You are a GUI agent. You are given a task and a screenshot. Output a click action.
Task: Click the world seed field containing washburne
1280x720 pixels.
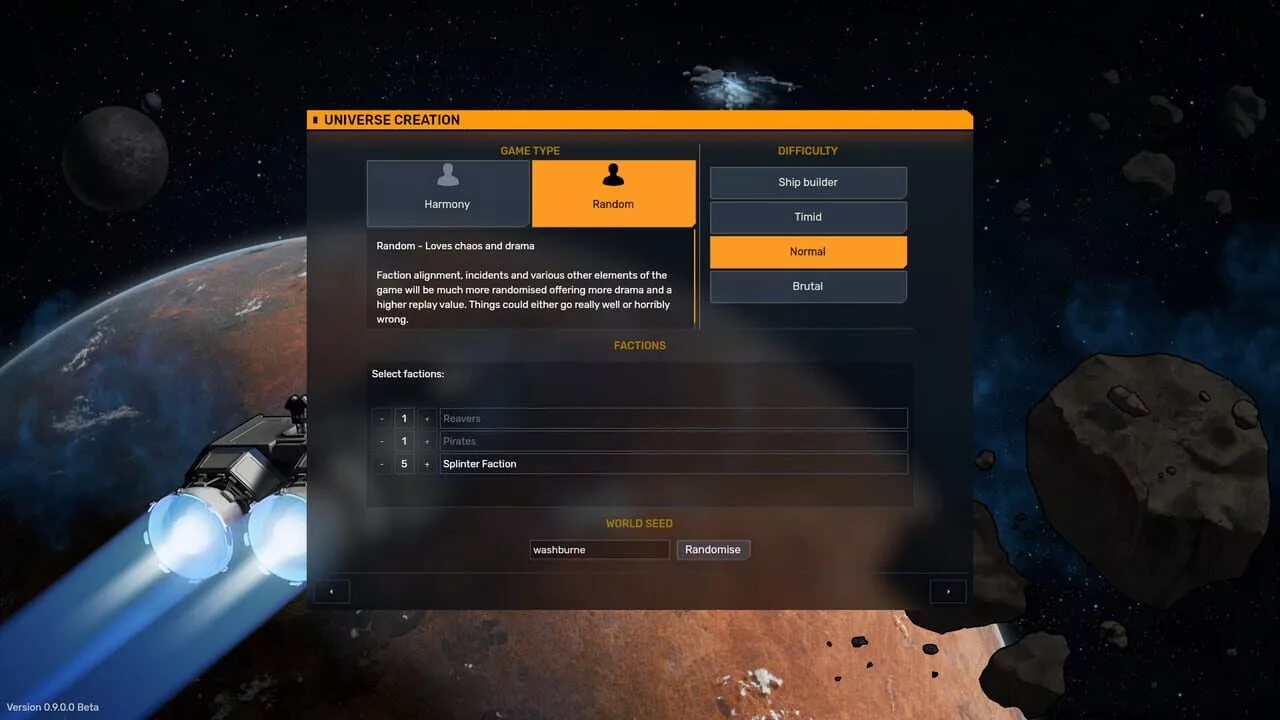(x=599, y=550)
